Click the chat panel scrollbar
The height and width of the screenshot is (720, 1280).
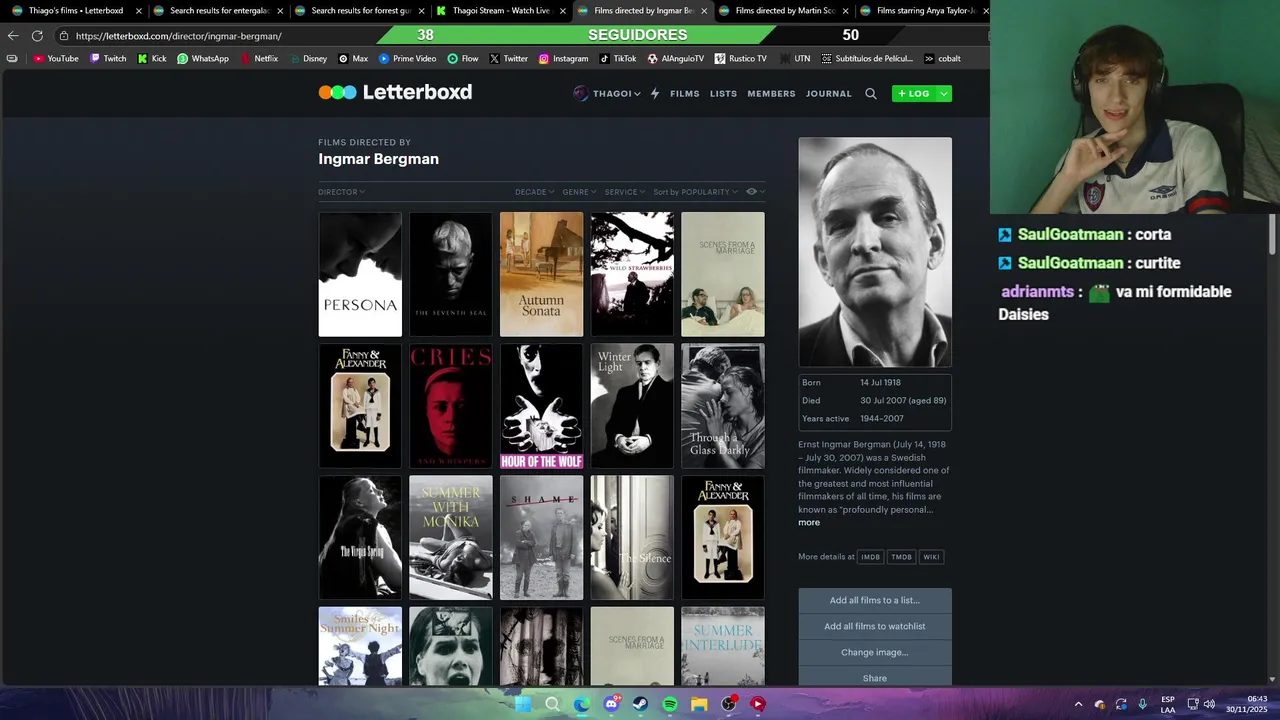tap(1272, 234)
